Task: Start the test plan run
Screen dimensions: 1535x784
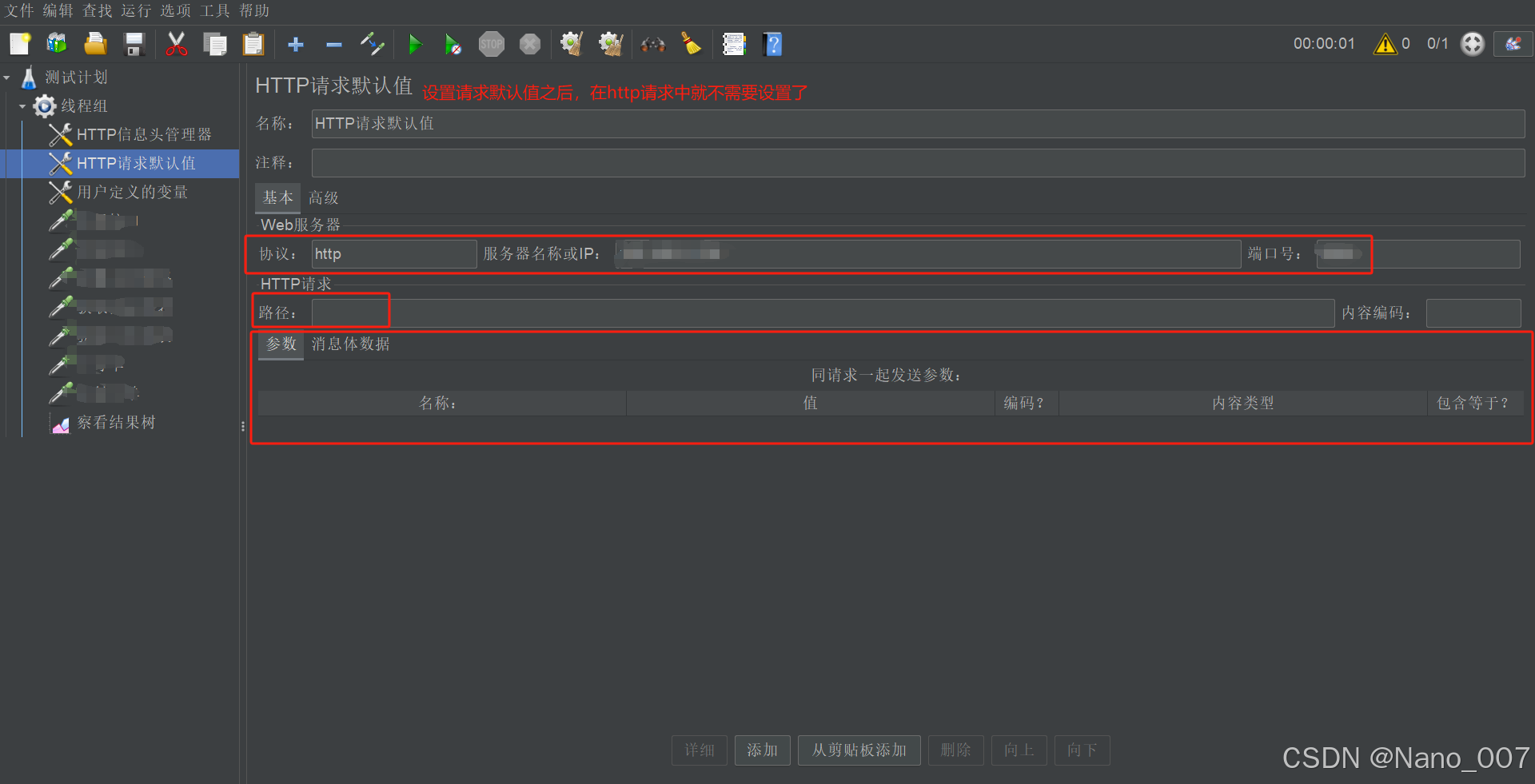Action: [x=415, y=44]
